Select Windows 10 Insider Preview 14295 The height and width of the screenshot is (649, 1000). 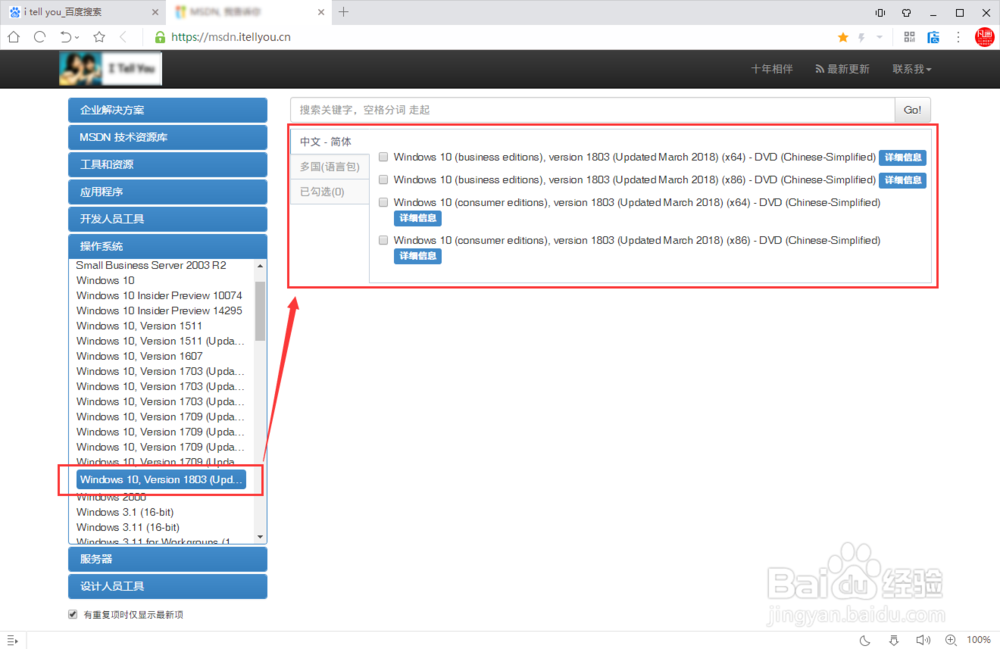159,311
